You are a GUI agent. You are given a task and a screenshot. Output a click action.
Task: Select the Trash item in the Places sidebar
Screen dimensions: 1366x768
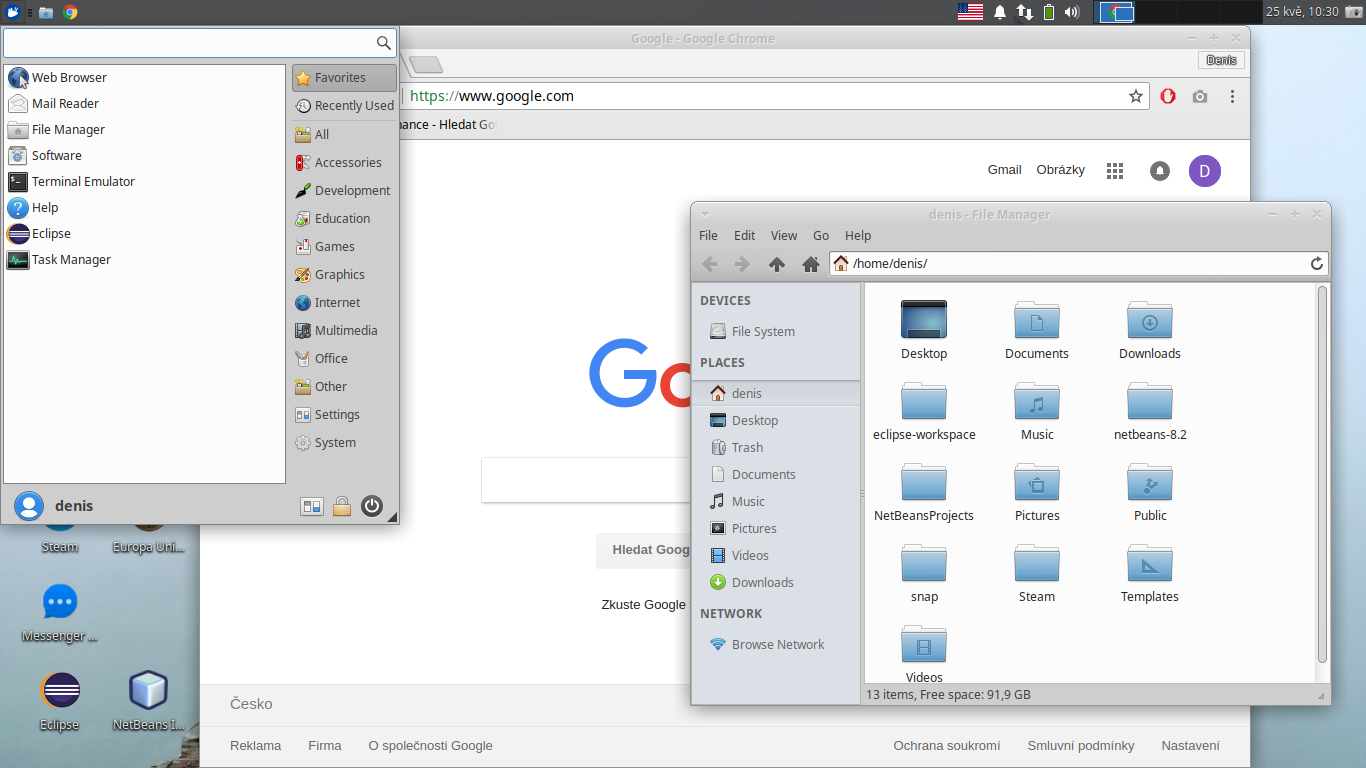point(747,447)
